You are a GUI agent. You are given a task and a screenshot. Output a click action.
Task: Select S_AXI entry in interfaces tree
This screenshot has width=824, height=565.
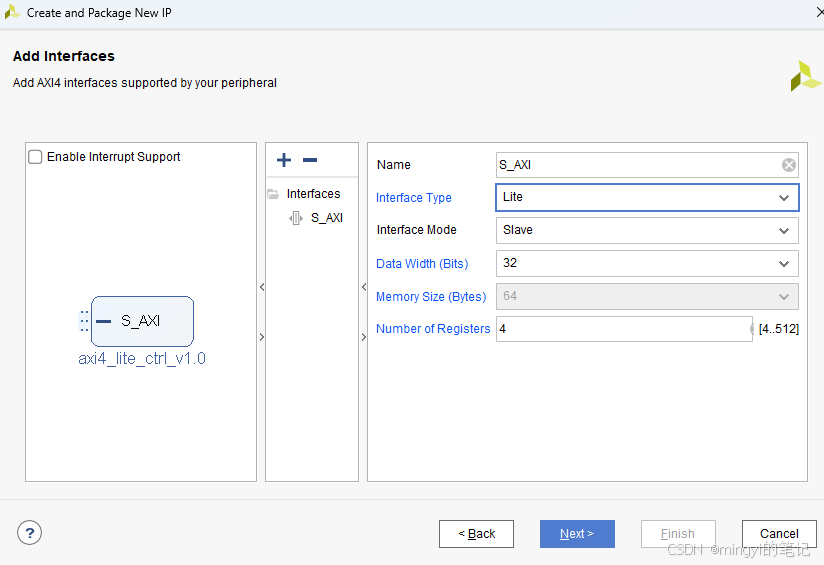(326, 218)
